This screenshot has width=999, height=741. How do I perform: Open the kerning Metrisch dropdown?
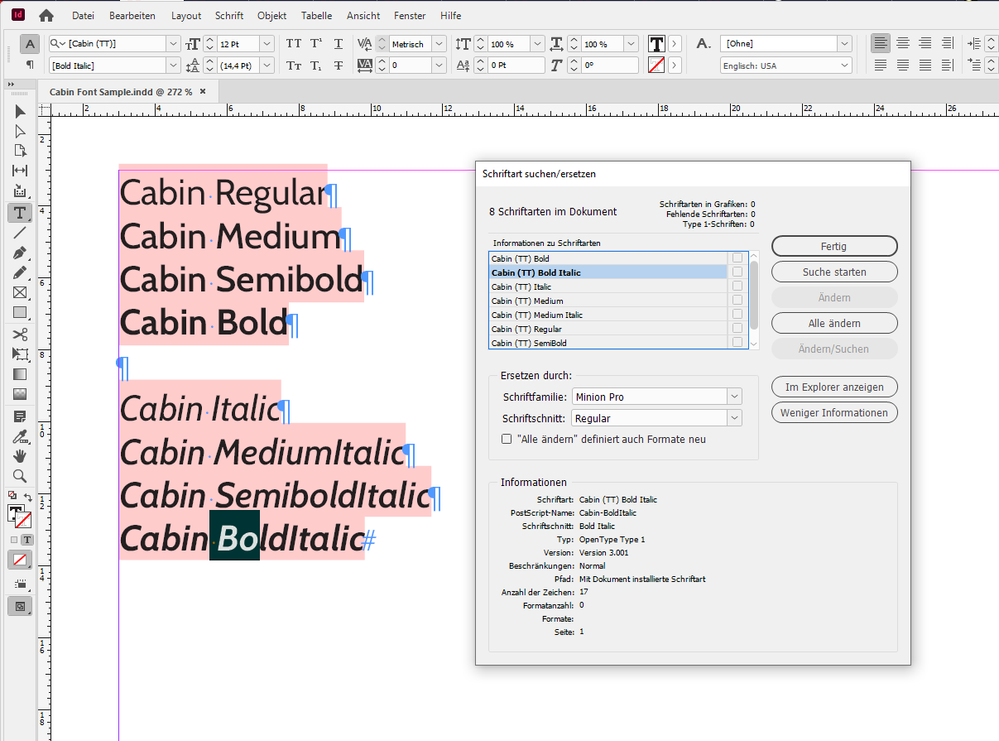coord(439,43)
